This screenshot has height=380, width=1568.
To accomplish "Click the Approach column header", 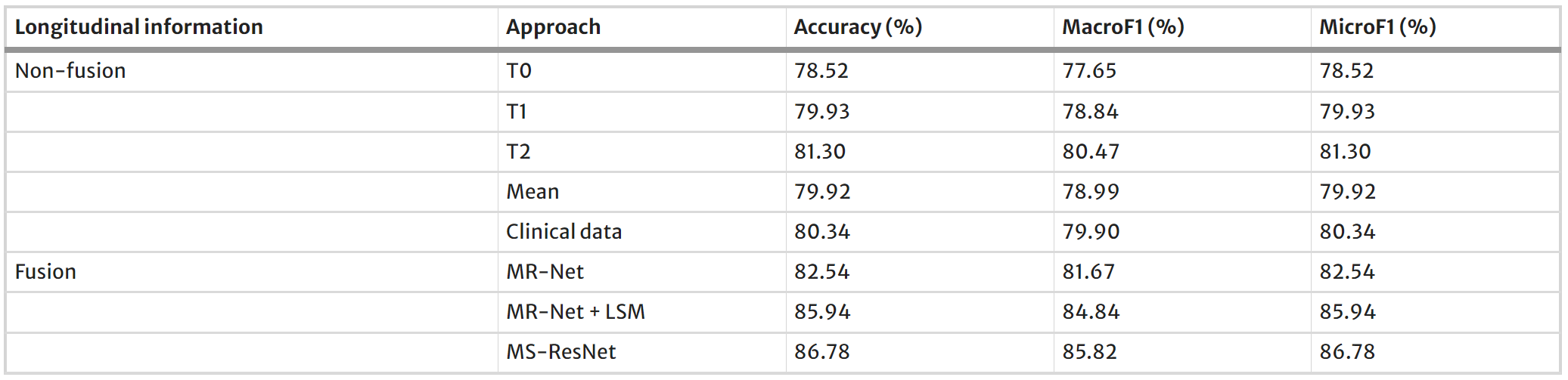I will 553,27.
